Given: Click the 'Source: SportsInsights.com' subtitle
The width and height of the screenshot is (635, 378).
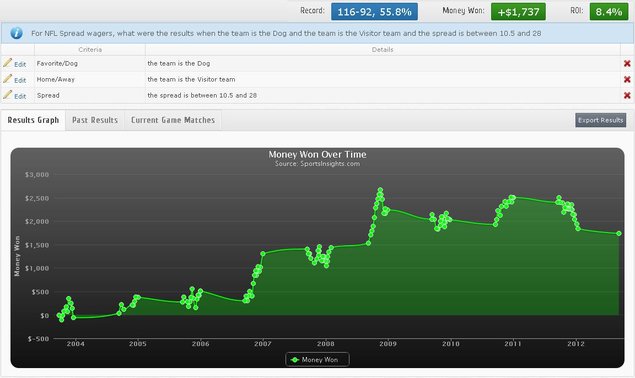Looking at the screenshot, I should click(x=317, y=164).
